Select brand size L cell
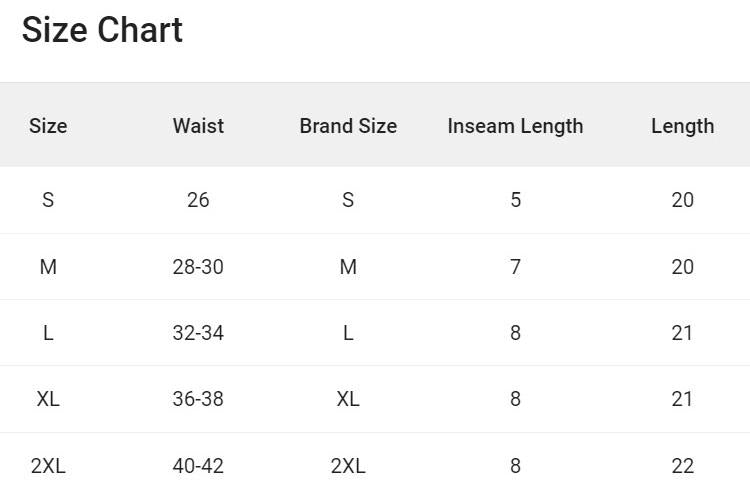This screenshot has height=483, width=750. (348, 333)
